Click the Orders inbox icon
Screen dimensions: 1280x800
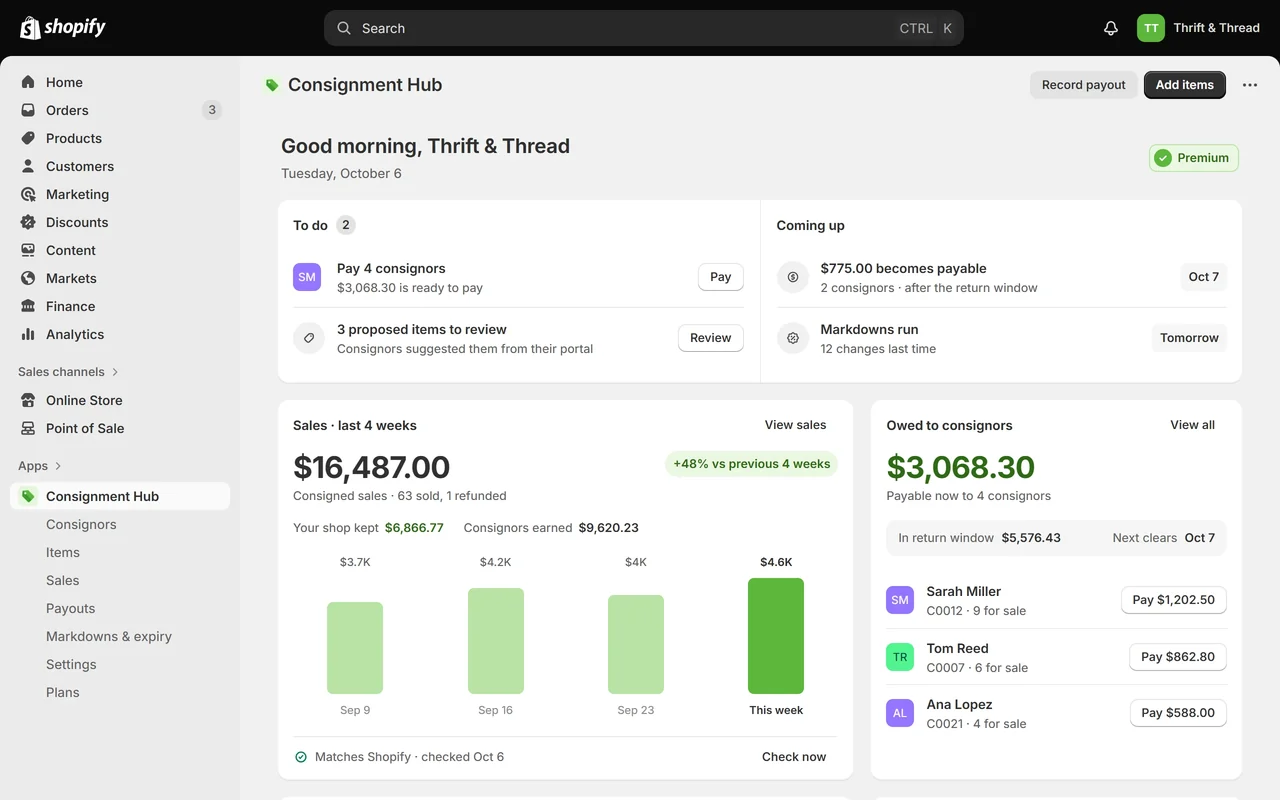pyautogui.click(x=28, y=110)
